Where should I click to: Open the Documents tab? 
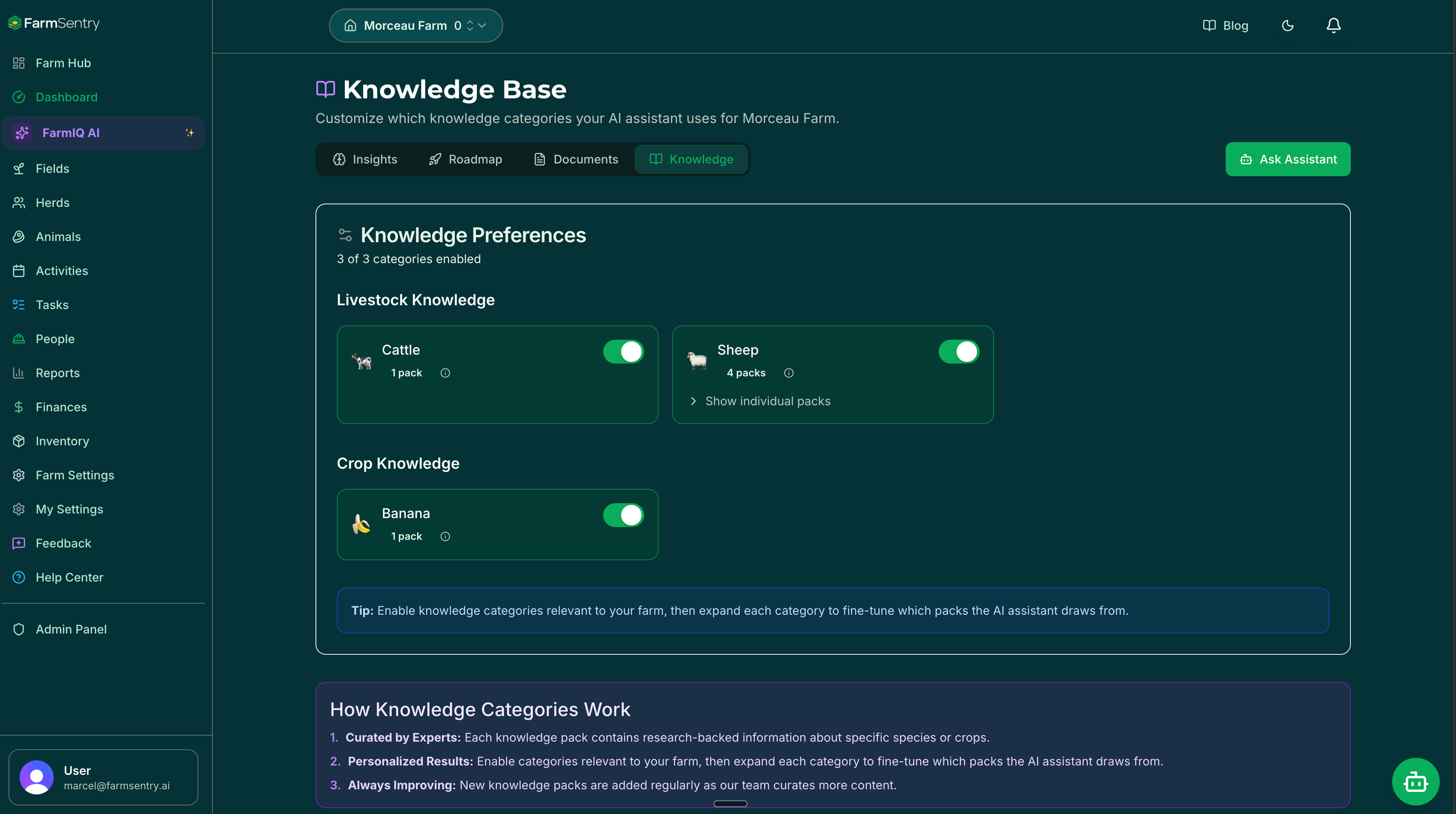576,159
